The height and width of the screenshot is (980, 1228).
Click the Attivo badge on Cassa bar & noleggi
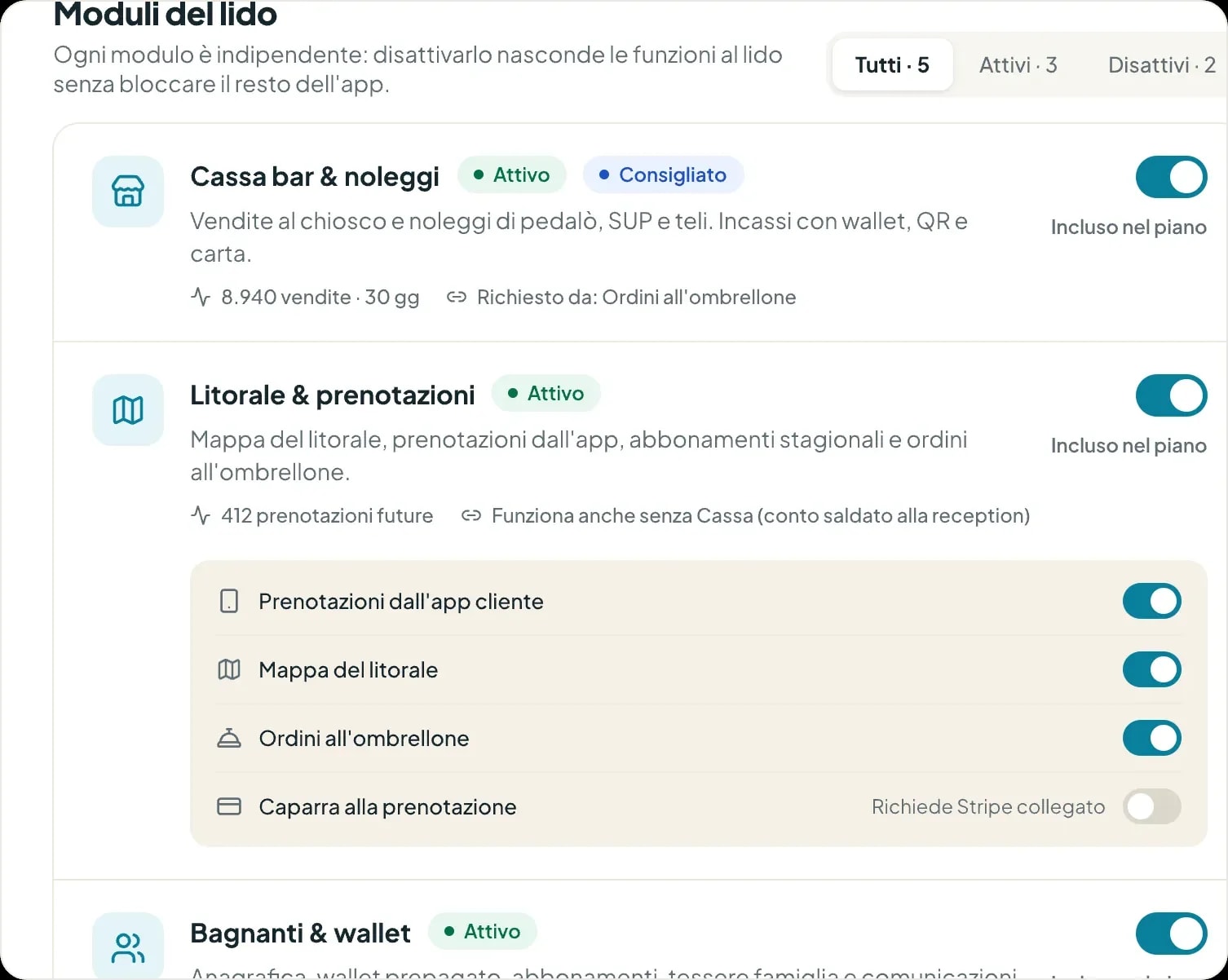512,174
